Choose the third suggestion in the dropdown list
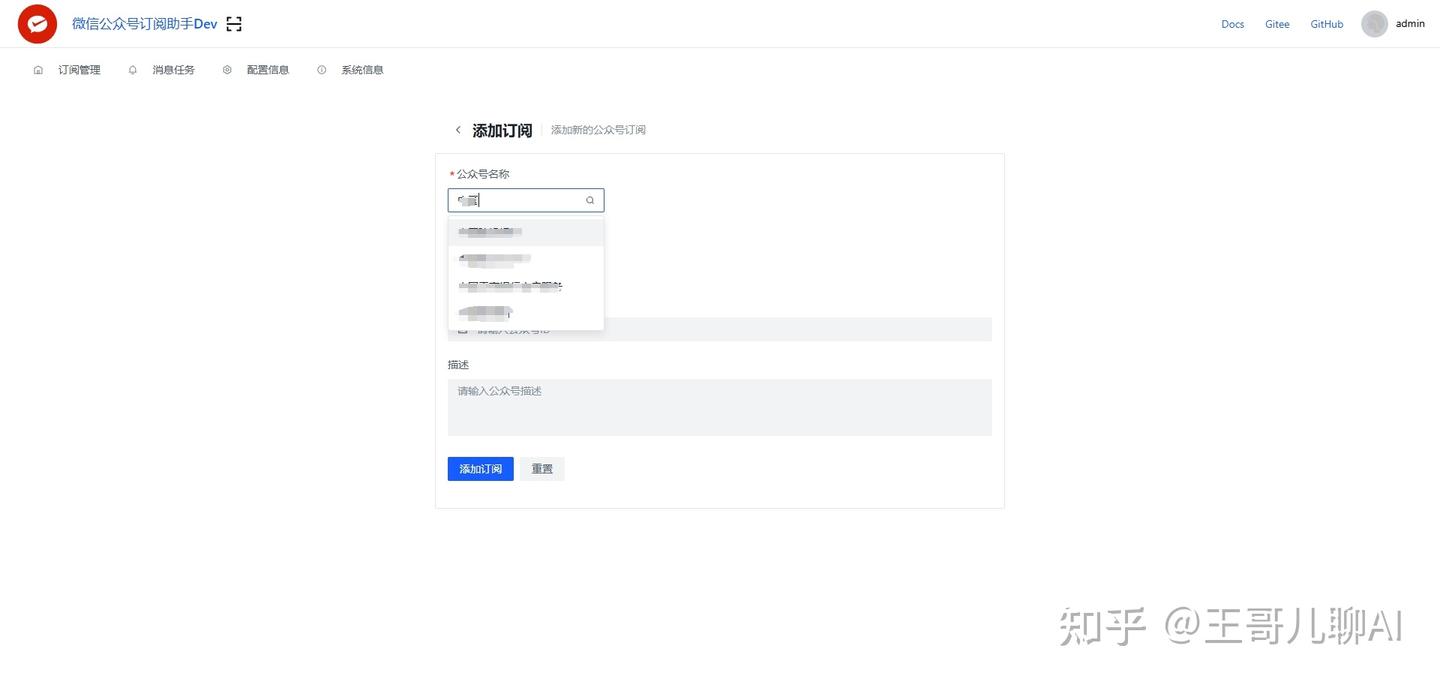This screenshot has height=685, width=1440. coord(525,287)
